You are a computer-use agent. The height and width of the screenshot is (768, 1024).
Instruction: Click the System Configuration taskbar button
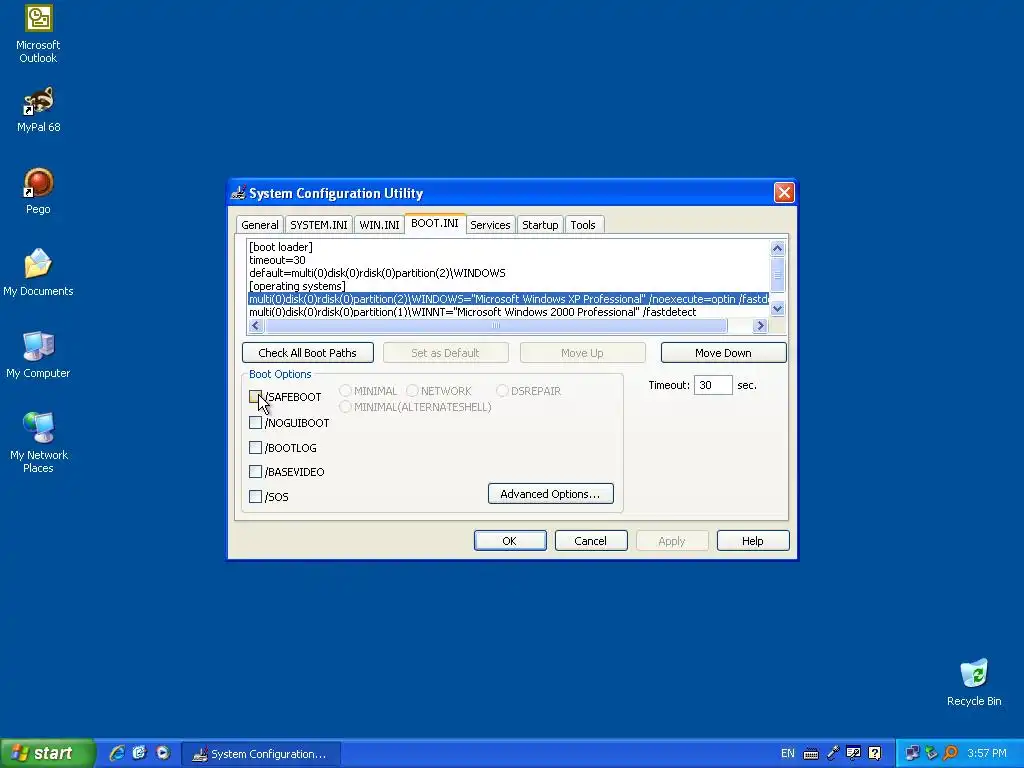[x=261, y=754]
